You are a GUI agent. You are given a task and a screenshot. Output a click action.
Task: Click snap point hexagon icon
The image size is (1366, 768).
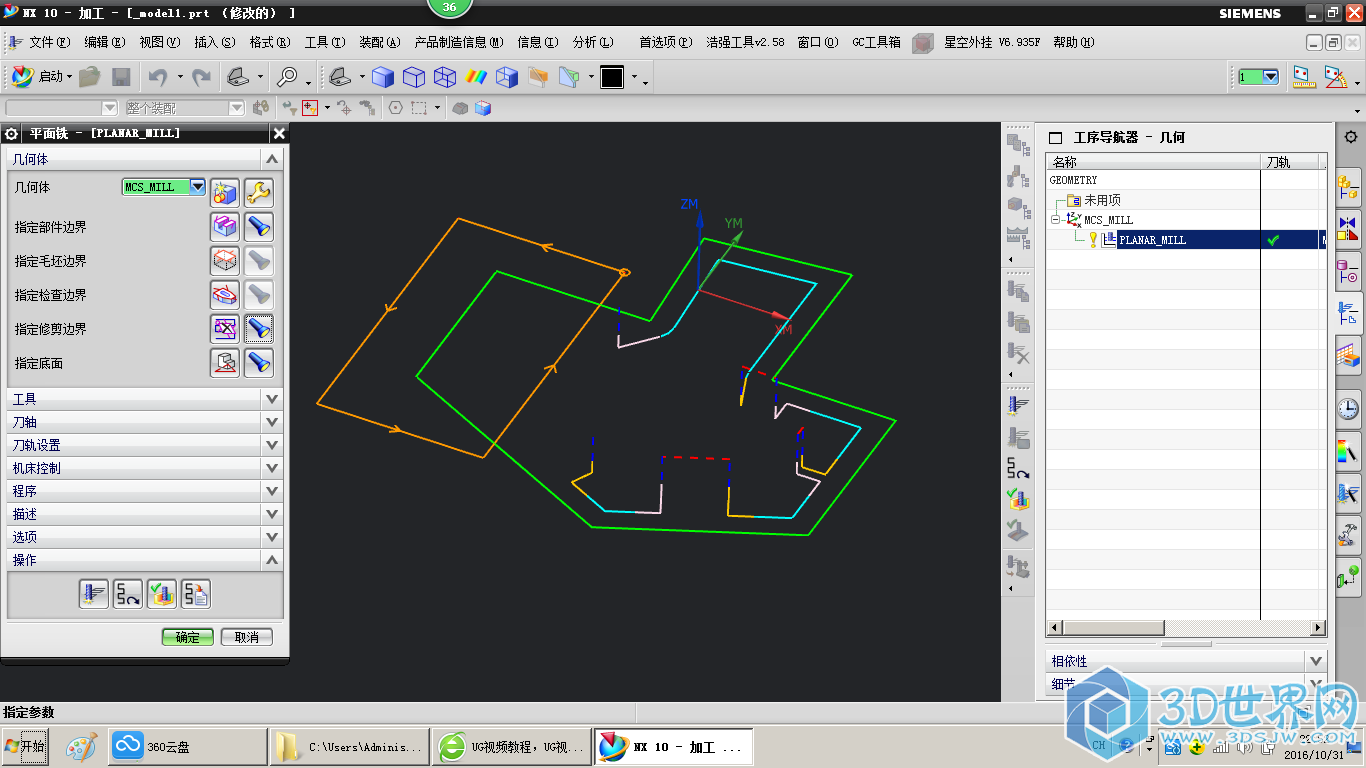[x=395, y=108]
